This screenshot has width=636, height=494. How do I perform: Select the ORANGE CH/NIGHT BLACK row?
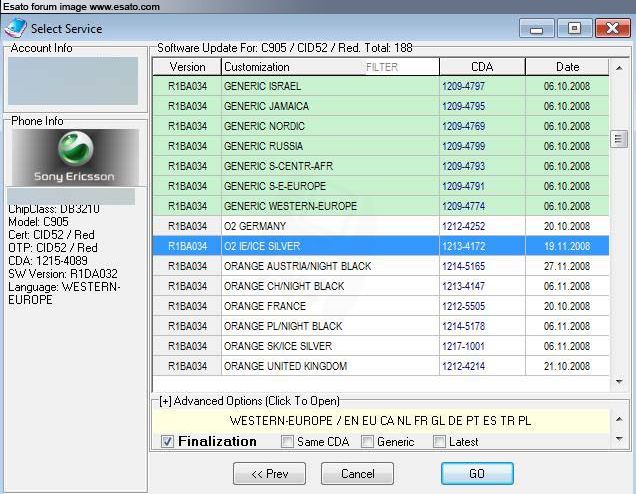[x=381, y=286]
